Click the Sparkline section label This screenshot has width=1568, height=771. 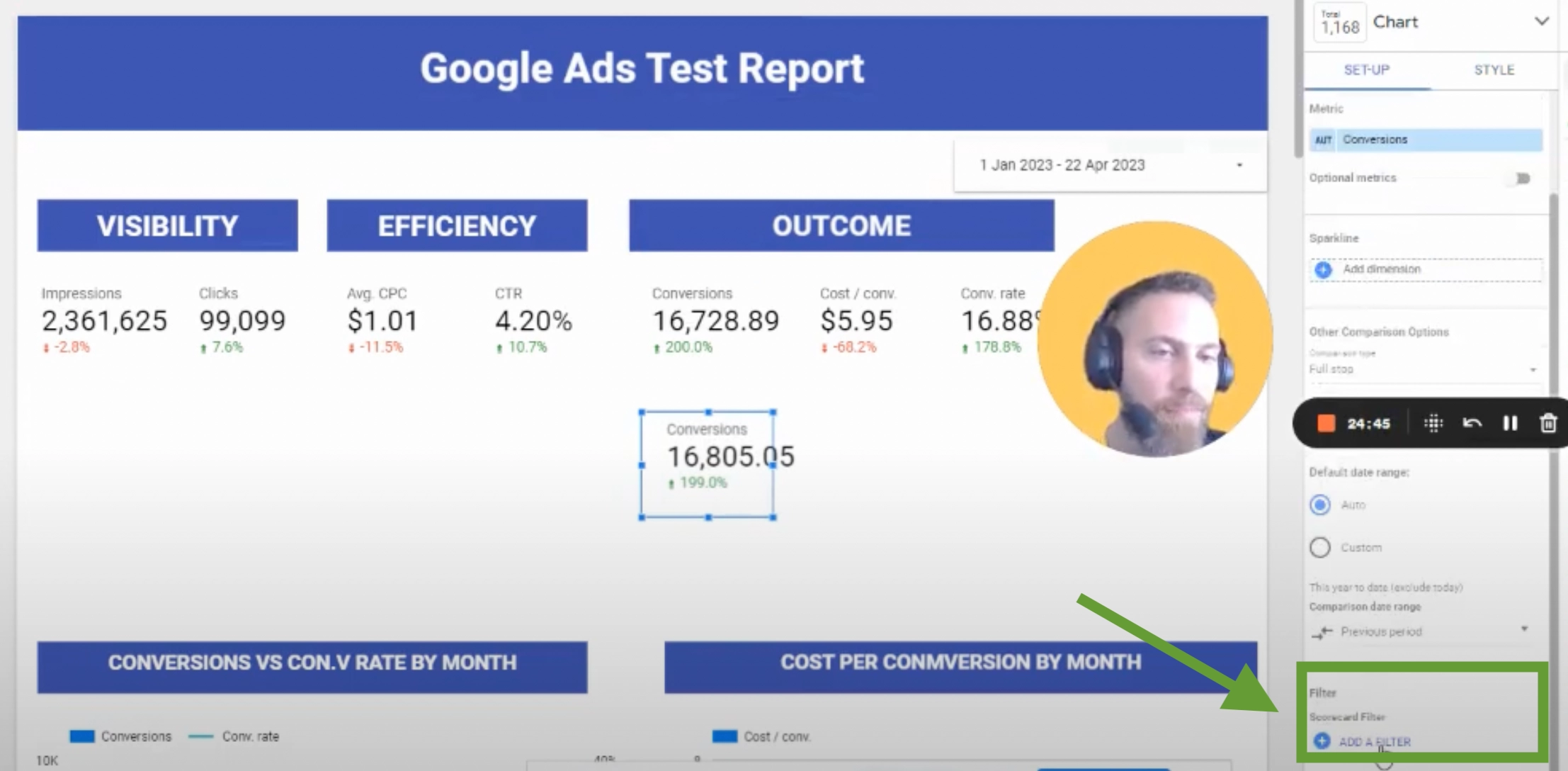click(1334, 238)
